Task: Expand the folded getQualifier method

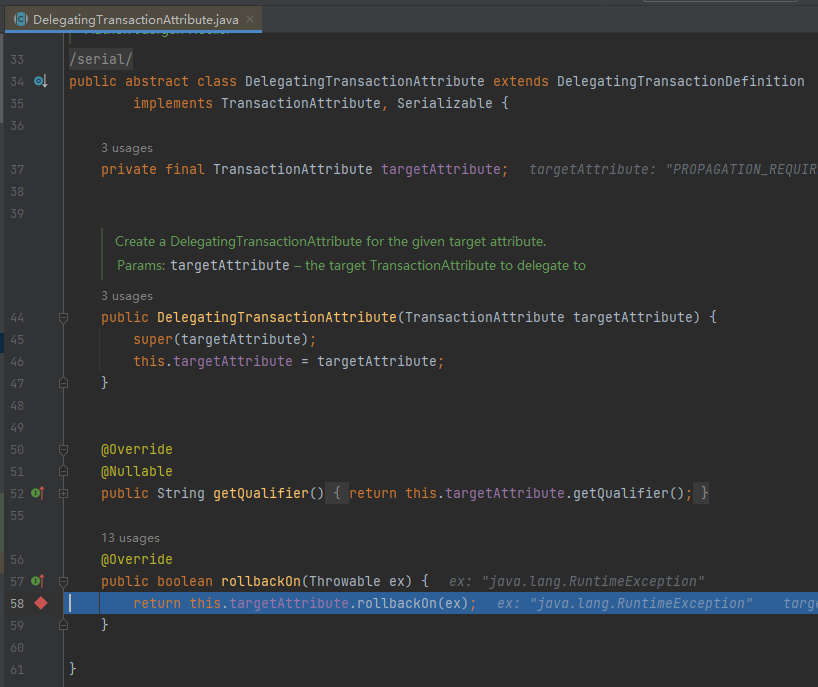Action: coord(63,493)
